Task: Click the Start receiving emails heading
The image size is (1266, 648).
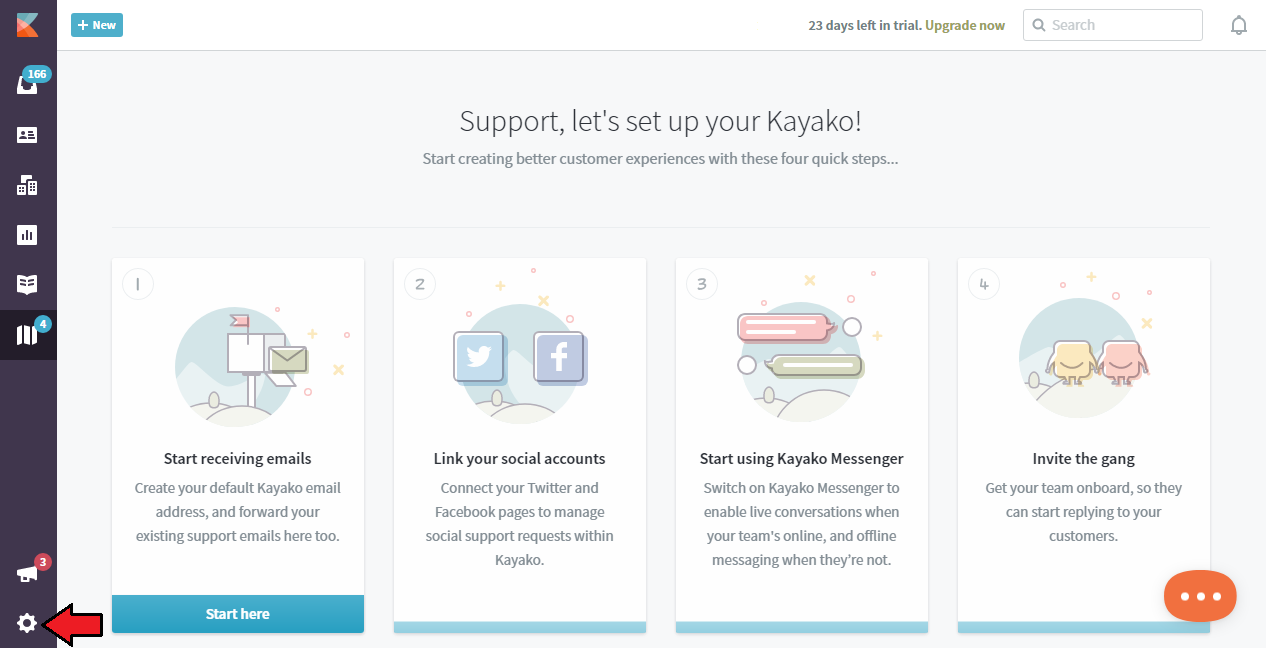Action: click(238, 459)
